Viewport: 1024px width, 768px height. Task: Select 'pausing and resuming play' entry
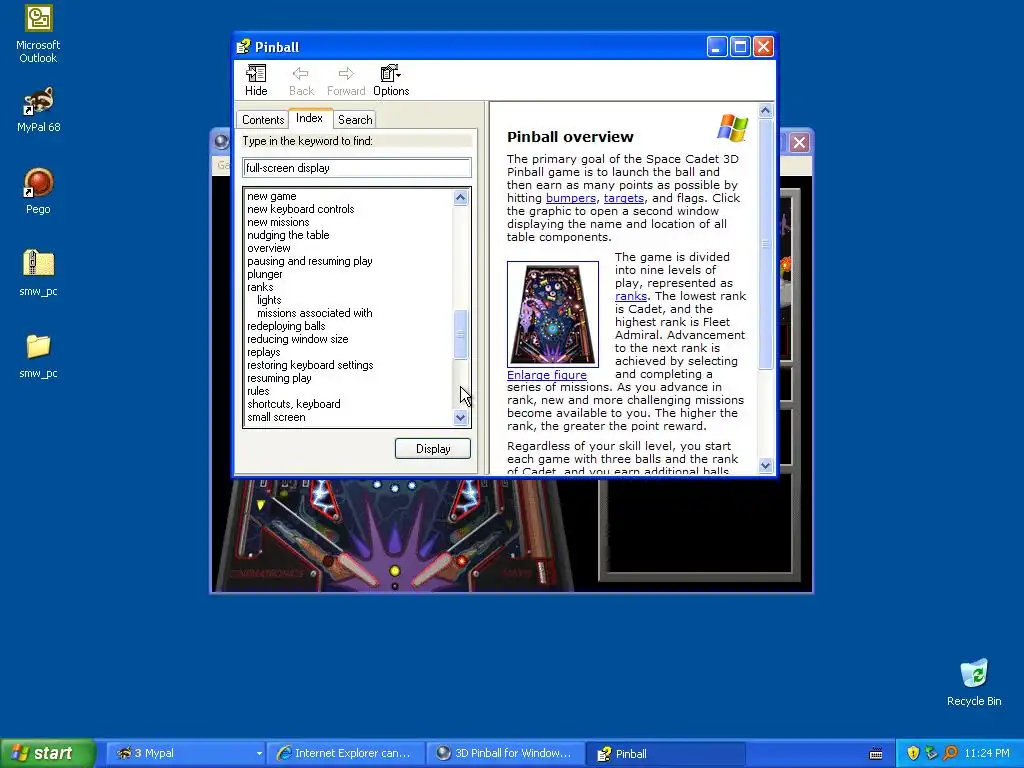[x=310, y=261]
